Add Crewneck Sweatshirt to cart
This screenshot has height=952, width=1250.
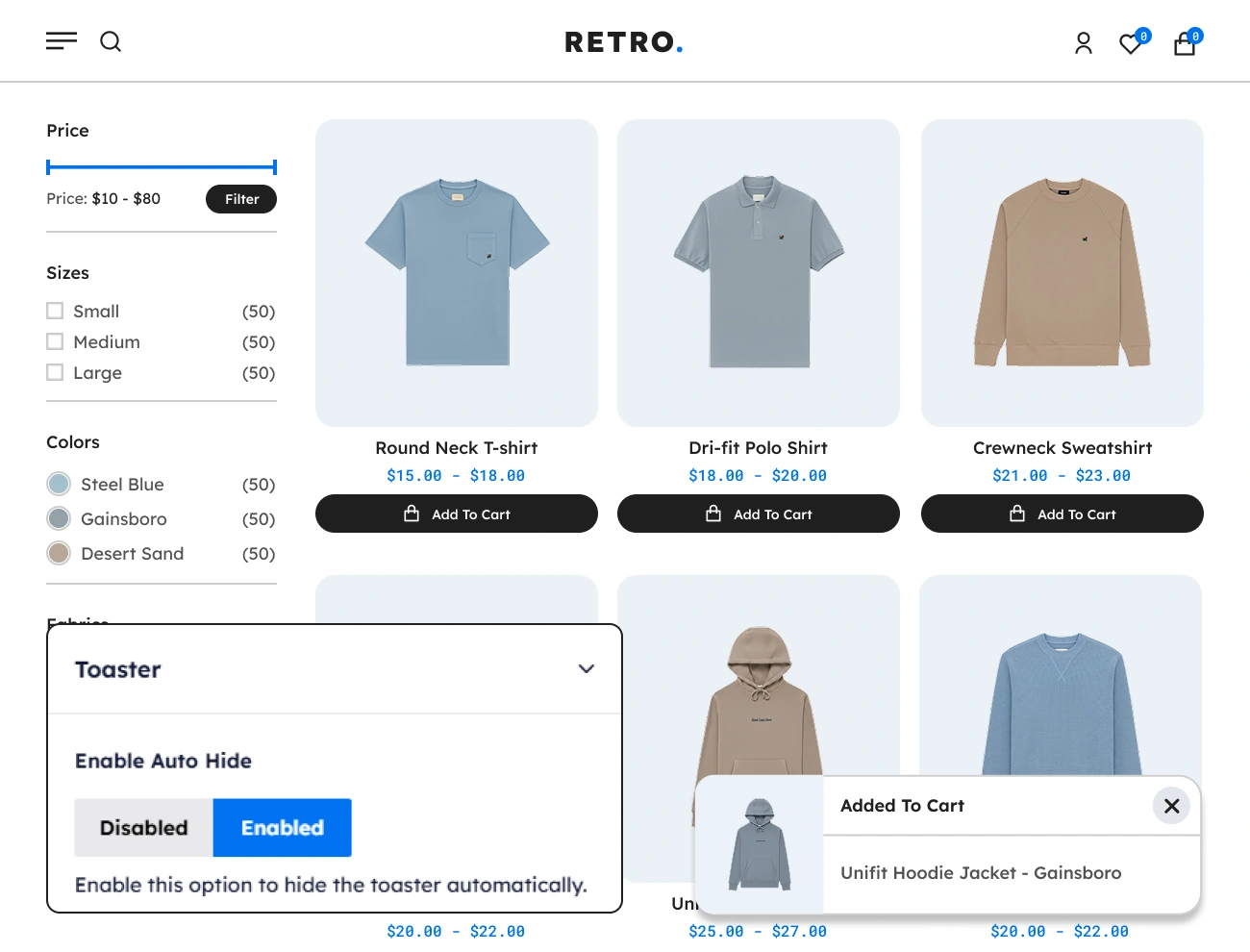[x=1062, y=514]
